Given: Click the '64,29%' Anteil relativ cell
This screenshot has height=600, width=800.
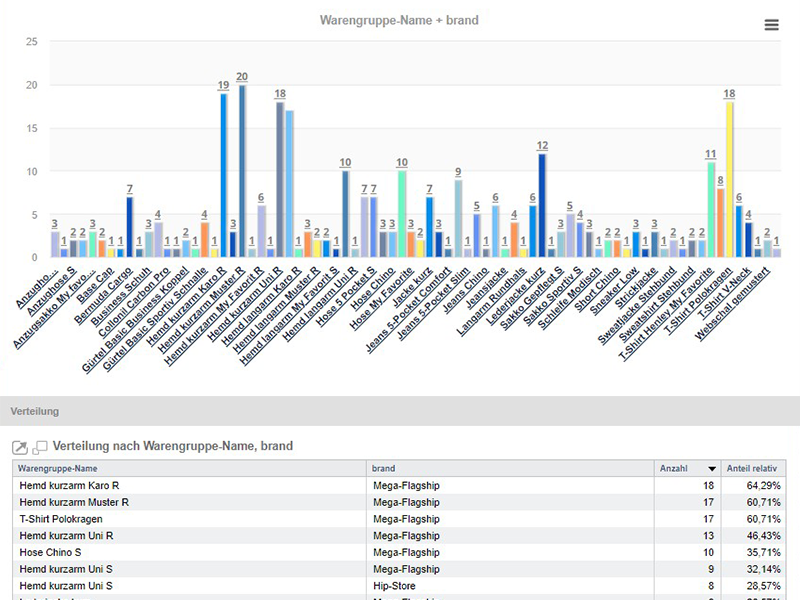Looking at the screenshot, I should pyautogui.click(x=763, y=486).
